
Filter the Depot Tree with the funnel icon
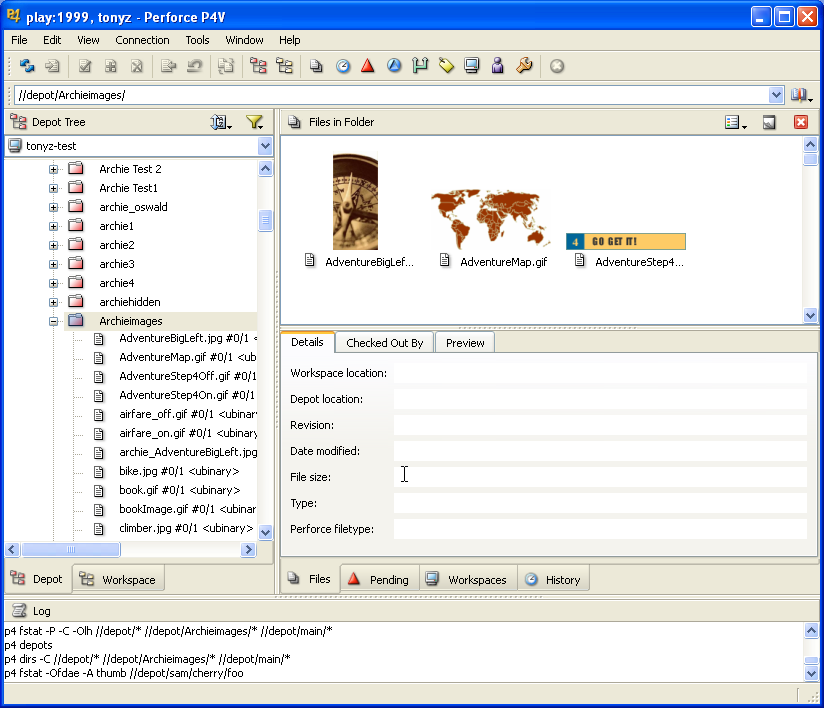tap(255, 121)
